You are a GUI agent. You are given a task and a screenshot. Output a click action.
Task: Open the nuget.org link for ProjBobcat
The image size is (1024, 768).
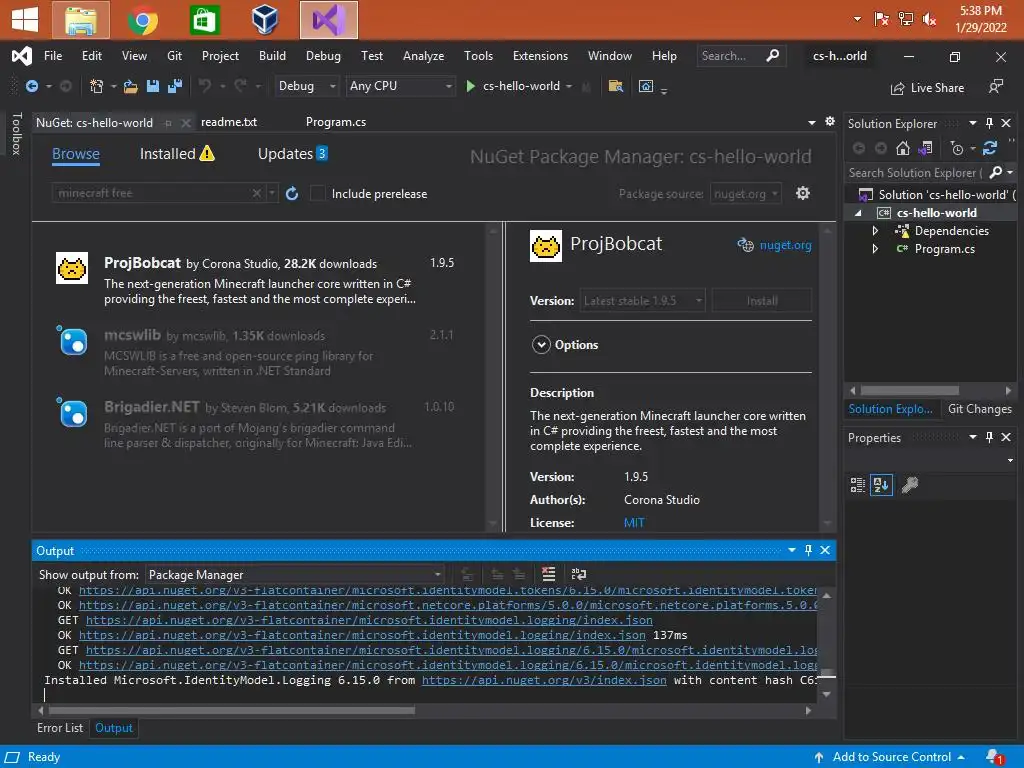coord(786,245)
